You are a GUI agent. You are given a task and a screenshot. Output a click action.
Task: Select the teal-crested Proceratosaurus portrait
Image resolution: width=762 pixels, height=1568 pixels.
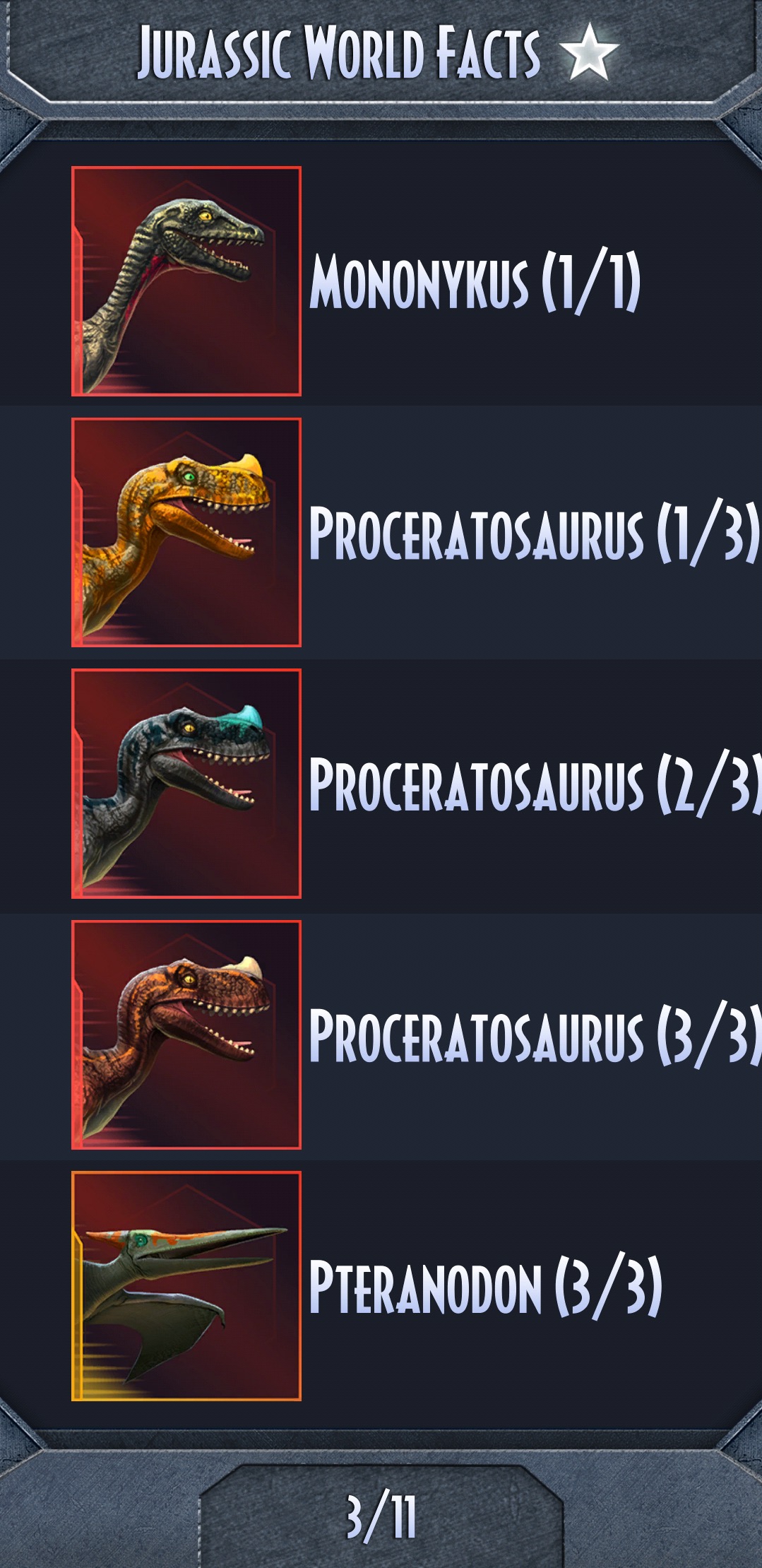(x=186, y=784)
